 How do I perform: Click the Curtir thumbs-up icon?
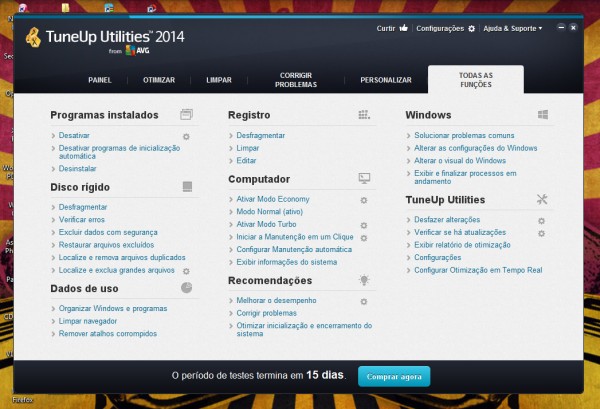point(403,28)
